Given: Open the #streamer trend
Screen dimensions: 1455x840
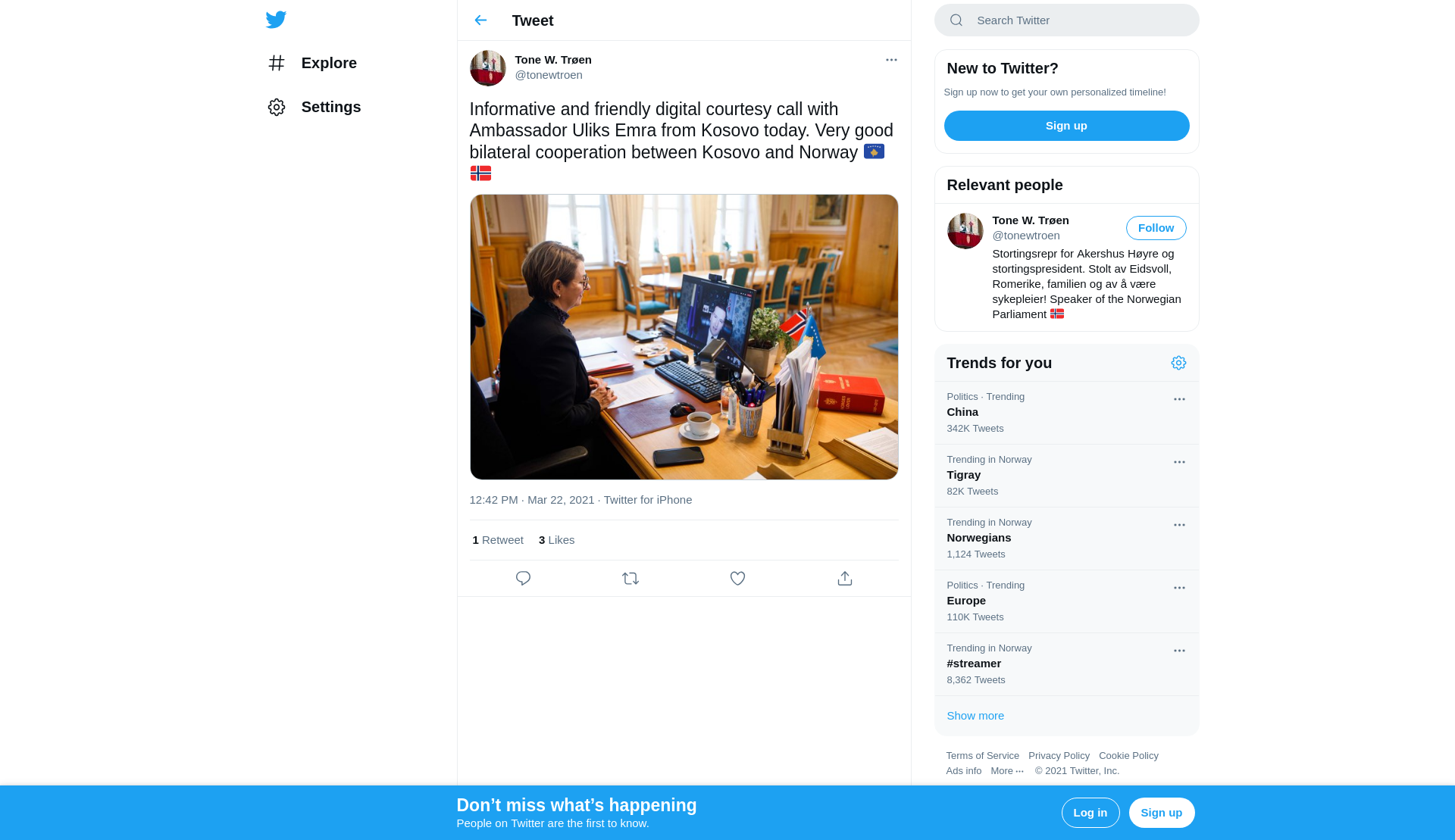Looking at the screenshot, I should [x=1067, y=664].
